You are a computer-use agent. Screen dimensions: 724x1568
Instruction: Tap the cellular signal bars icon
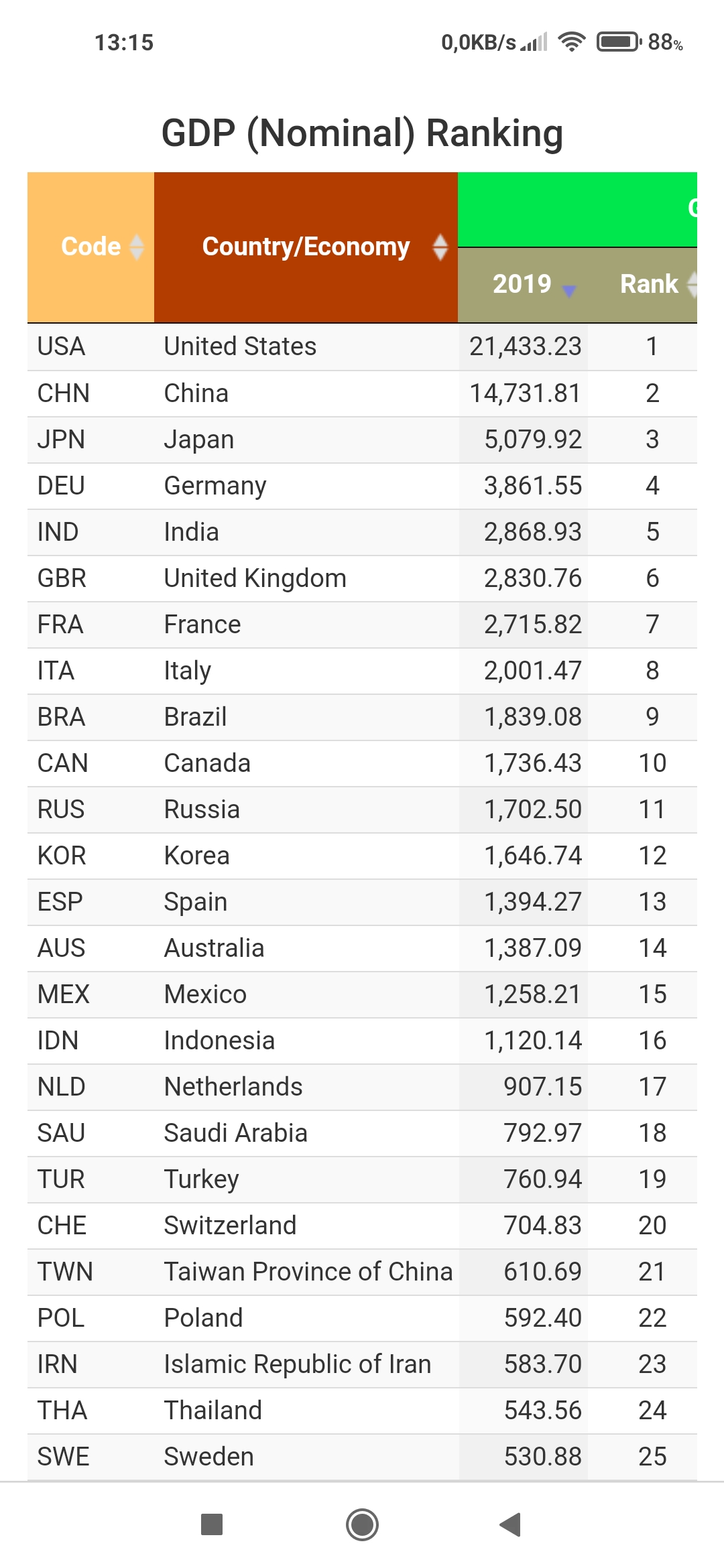pos(535,42)
